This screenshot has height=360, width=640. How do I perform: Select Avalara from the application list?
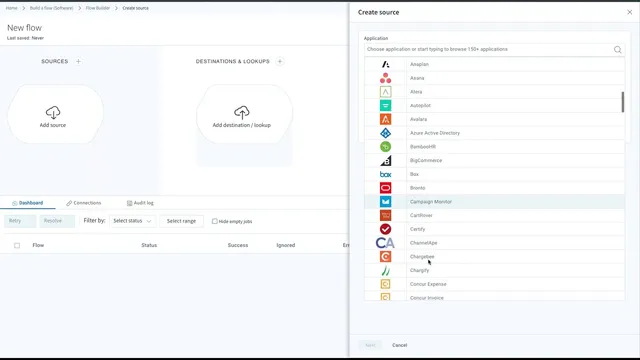[x=494, y=119]
